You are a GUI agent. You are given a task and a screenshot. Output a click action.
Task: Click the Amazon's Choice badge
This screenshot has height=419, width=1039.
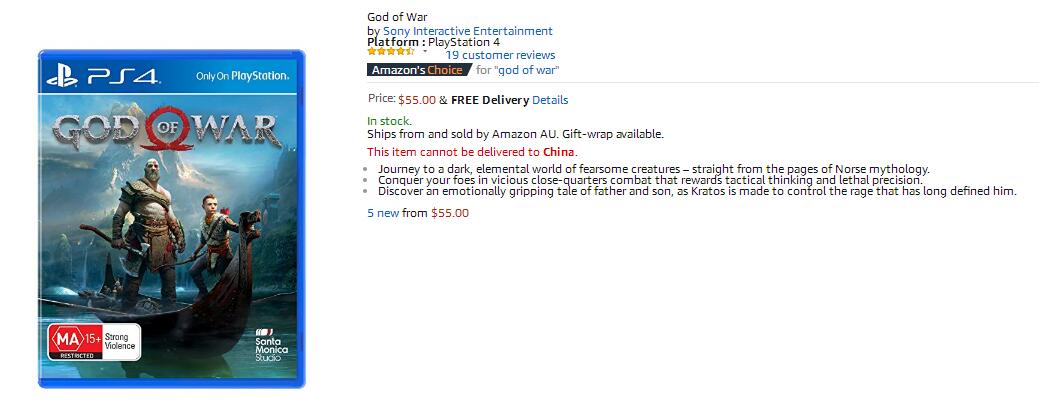[x=419, y=70]
